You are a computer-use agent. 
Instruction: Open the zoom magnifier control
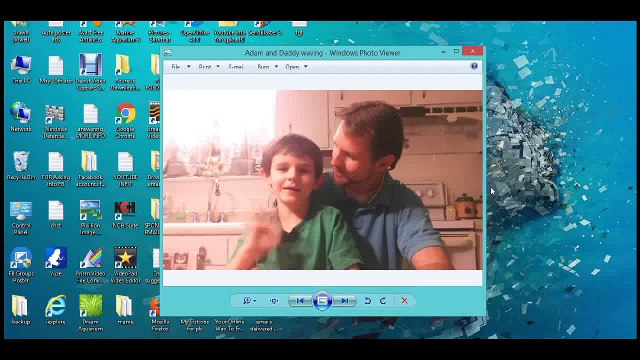pos(249,301)
